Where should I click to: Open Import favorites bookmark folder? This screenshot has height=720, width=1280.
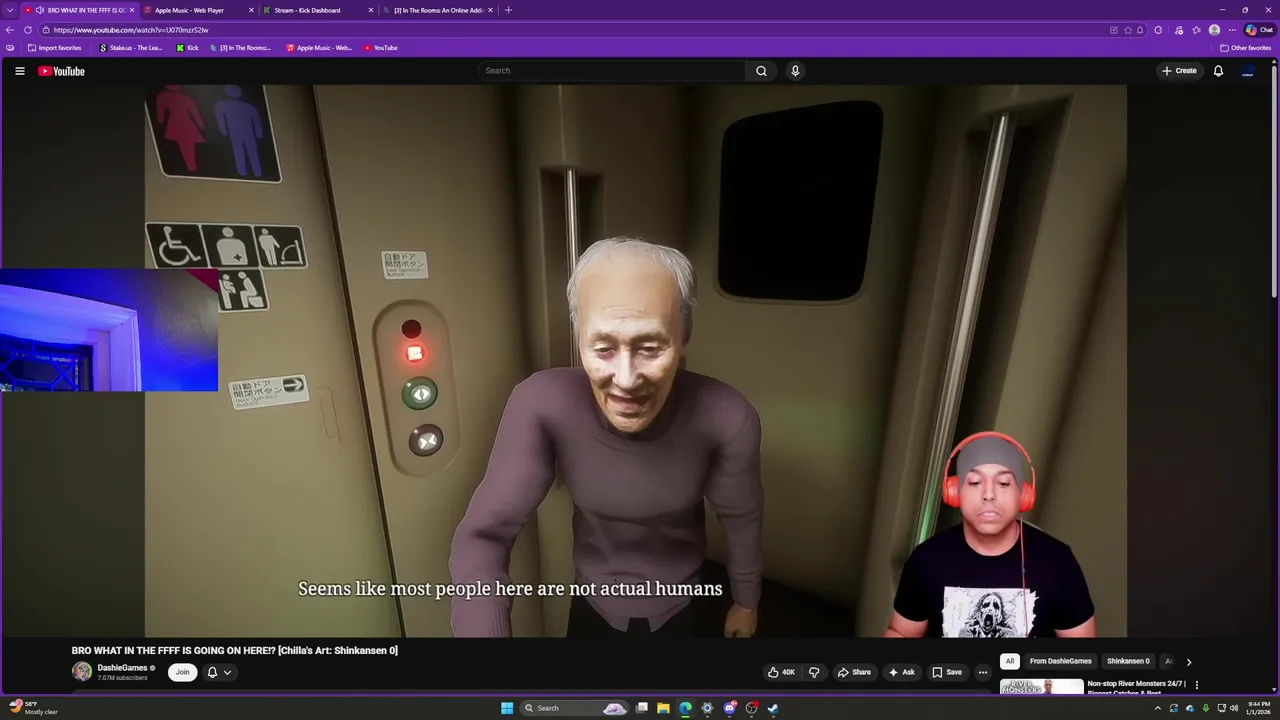(55, 48)
